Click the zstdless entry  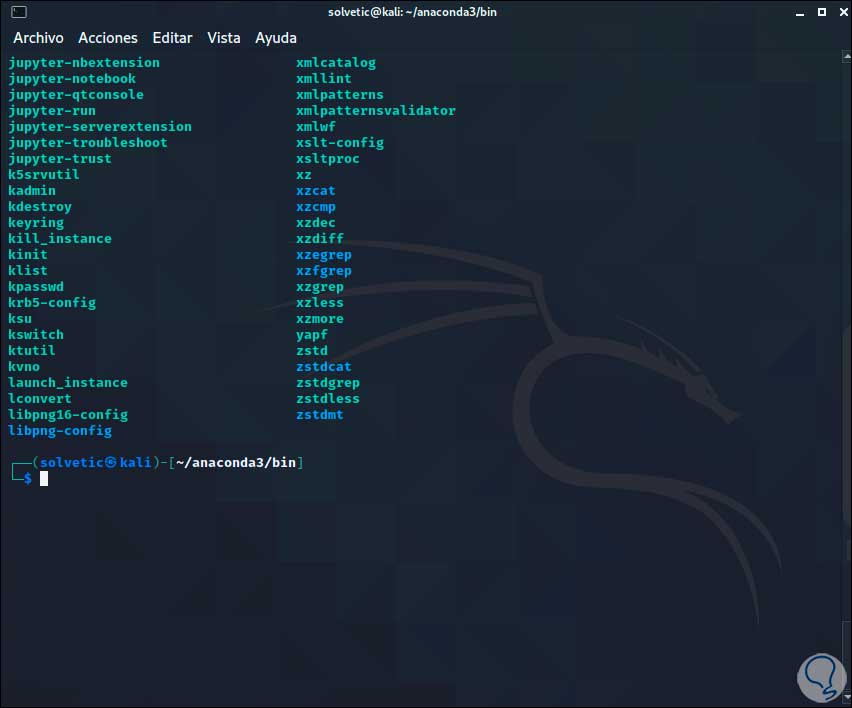pyautogui.click(x=328, y=399)
